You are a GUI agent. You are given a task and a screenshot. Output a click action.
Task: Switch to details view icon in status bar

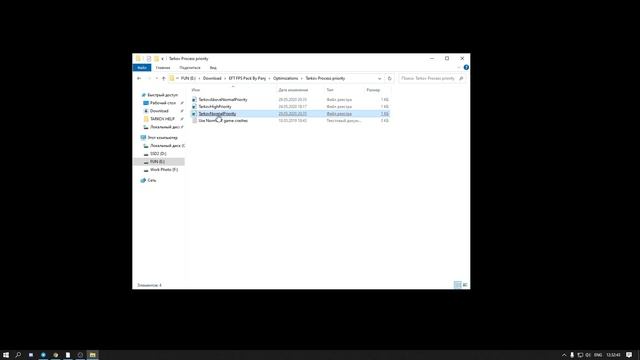click(x=458, y=285)
